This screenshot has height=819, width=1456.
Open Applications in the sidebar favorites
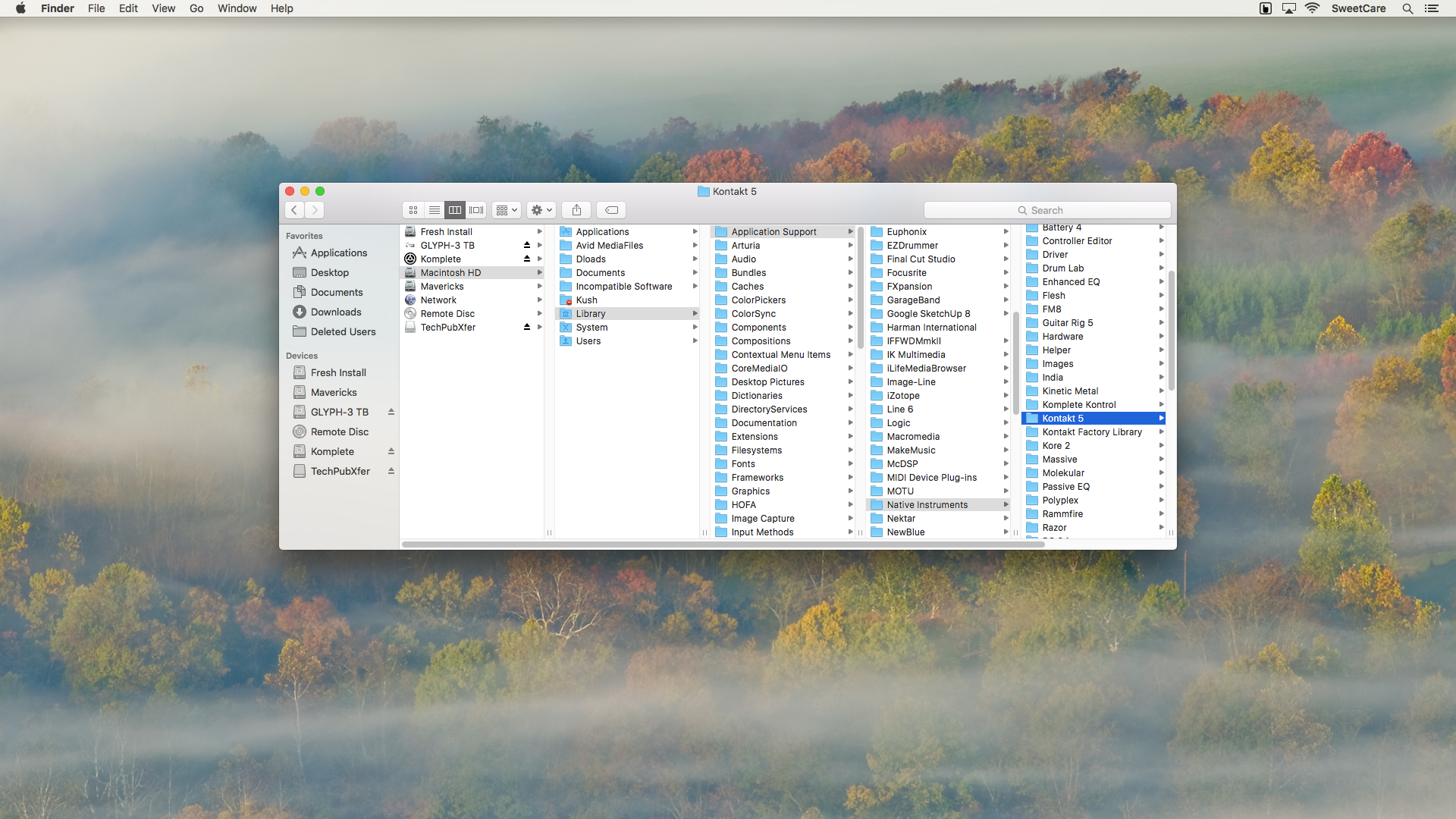[x=338, y=253]
